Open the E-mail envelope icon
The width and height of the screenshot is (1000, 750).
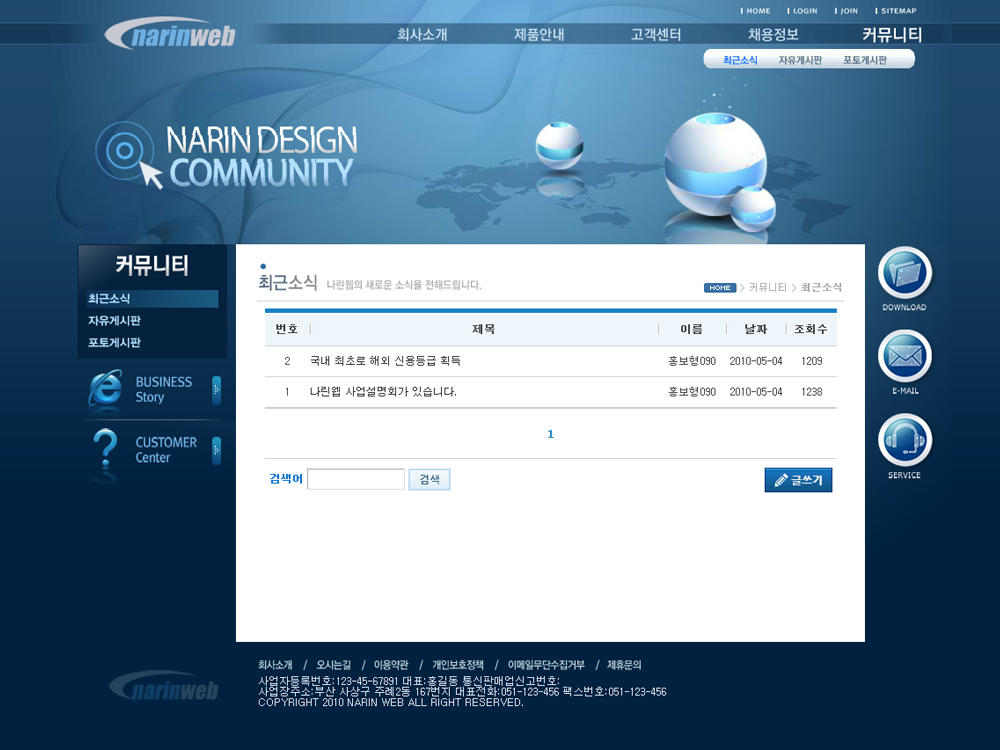[904, 356]
